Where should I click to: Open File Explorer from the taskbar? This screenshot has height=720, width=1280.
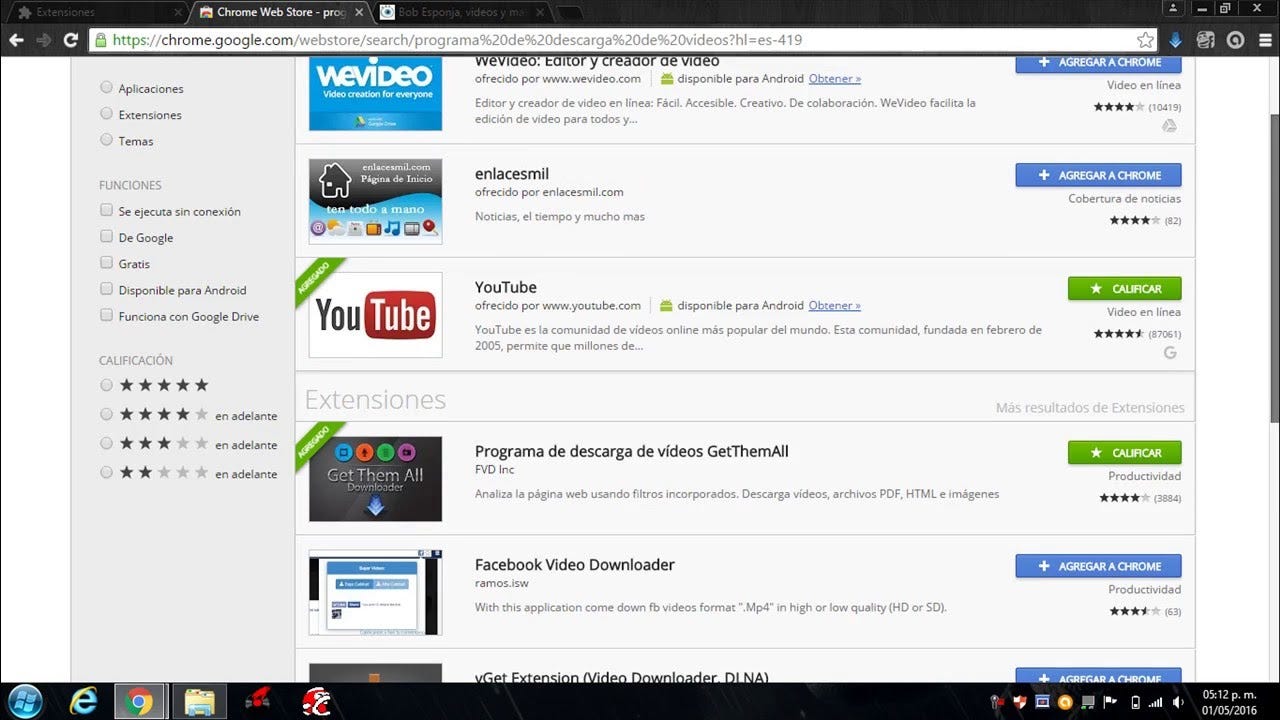(200, 701)
